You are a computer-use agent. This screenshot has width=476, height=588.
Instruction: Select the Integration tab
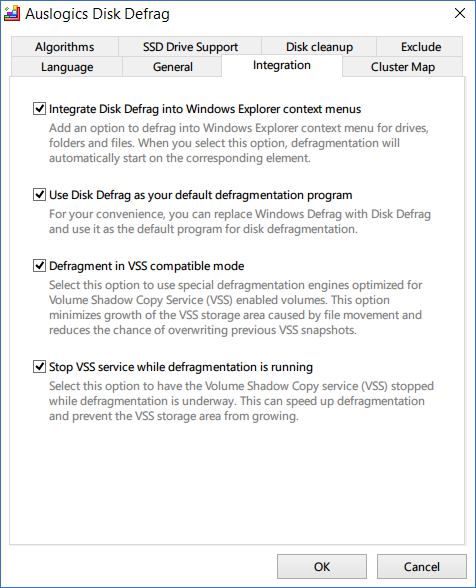coord(282,66)
